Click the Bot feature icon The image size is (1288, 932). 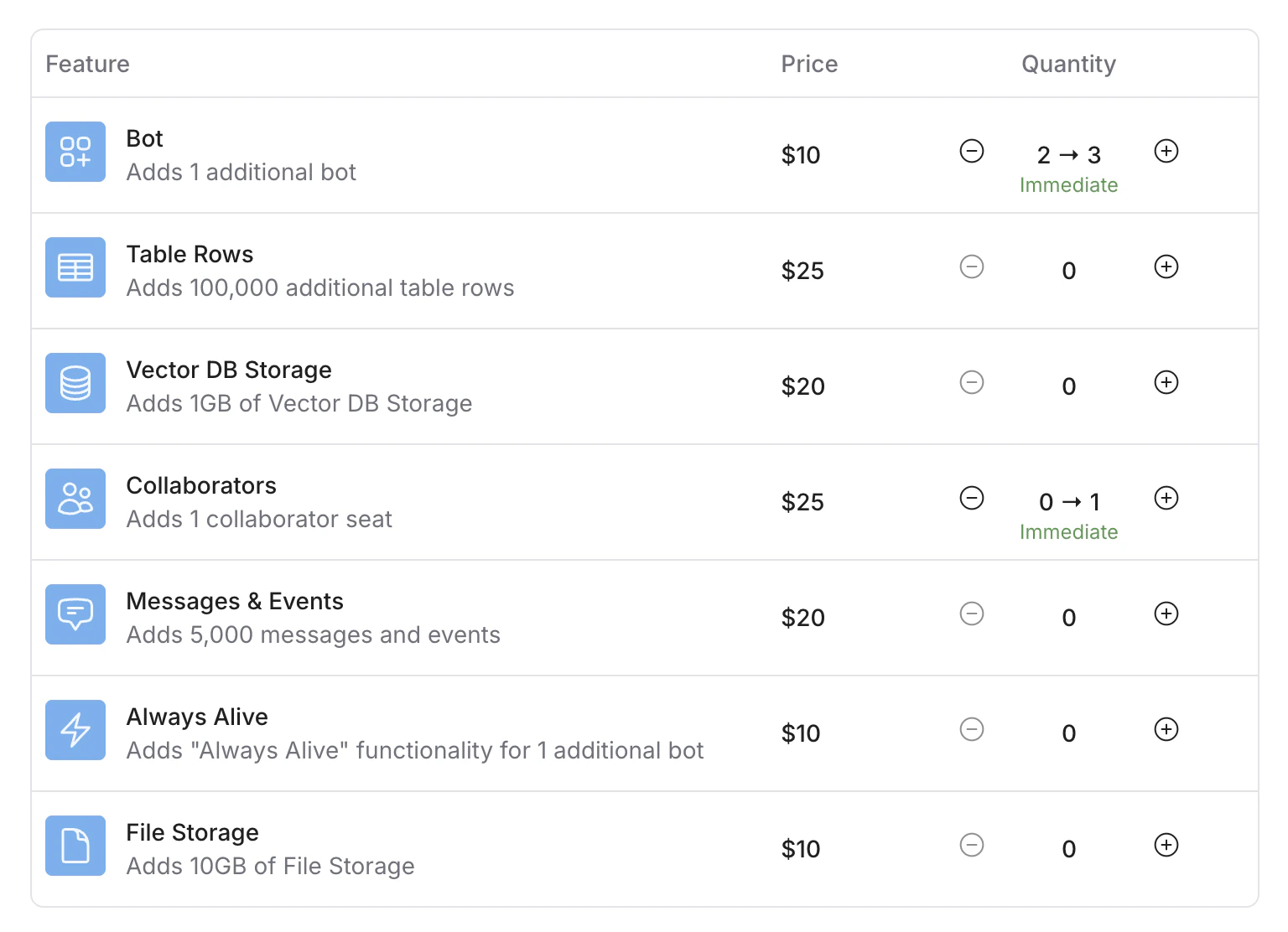(x=75, y=152)
